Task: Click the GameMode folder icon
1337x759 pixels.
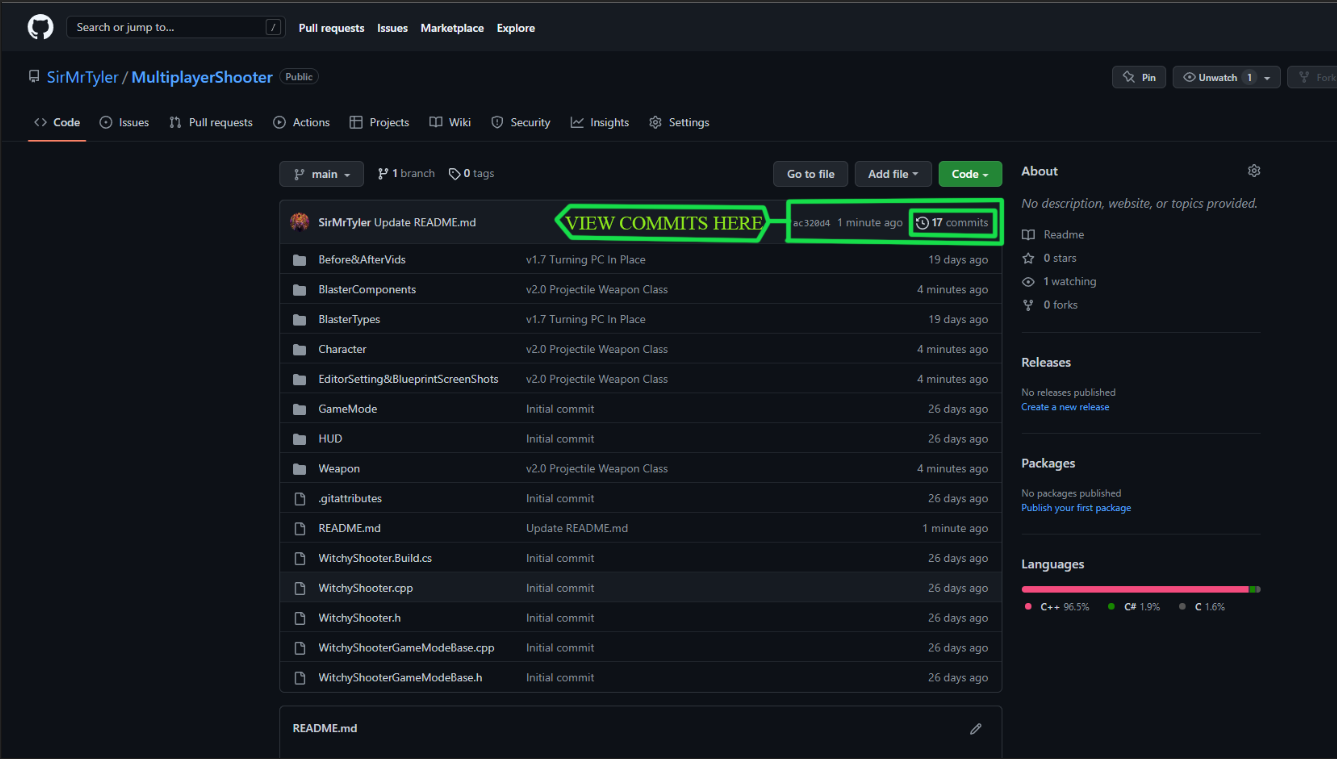Action: [299, 409]
